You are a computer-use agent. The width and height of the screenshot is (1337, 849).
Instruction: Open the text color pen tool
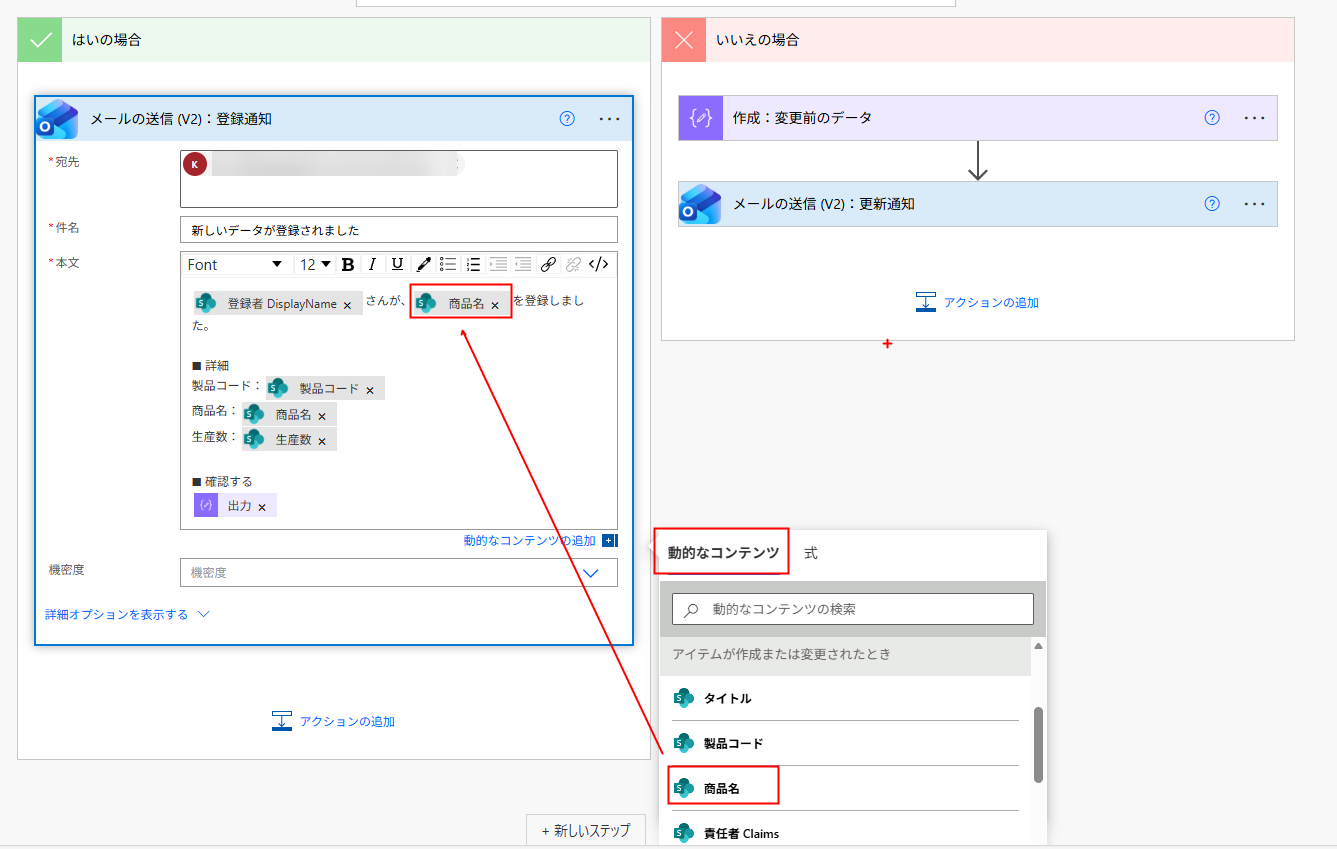coord(423,265)
